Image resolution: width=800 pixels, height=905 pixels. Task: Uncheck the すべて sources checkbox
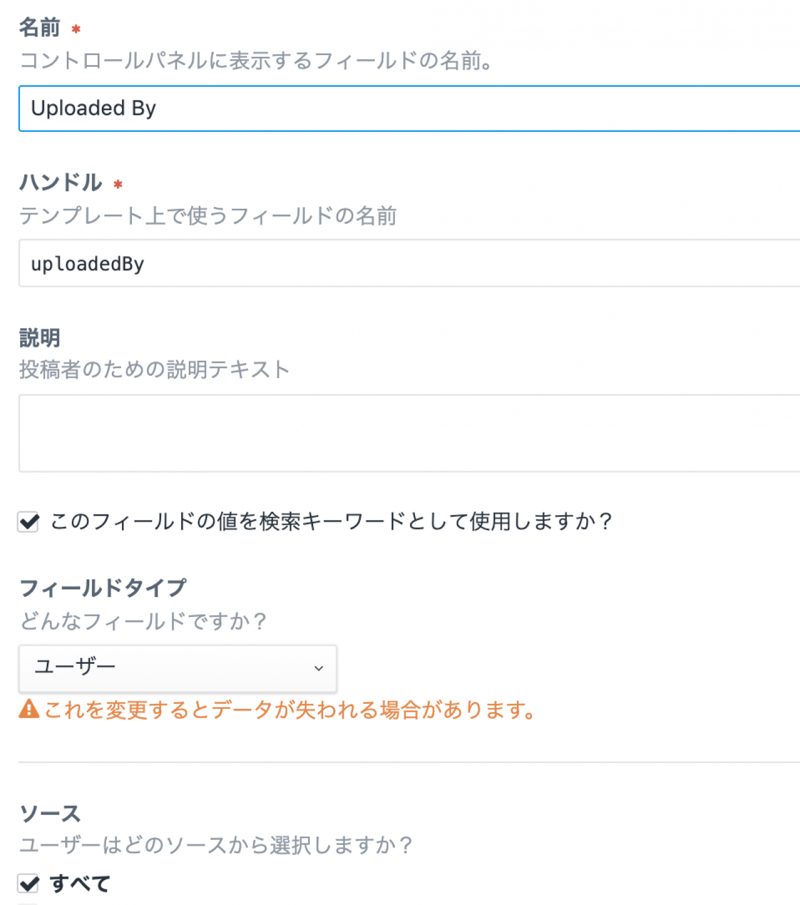(29, 883)
